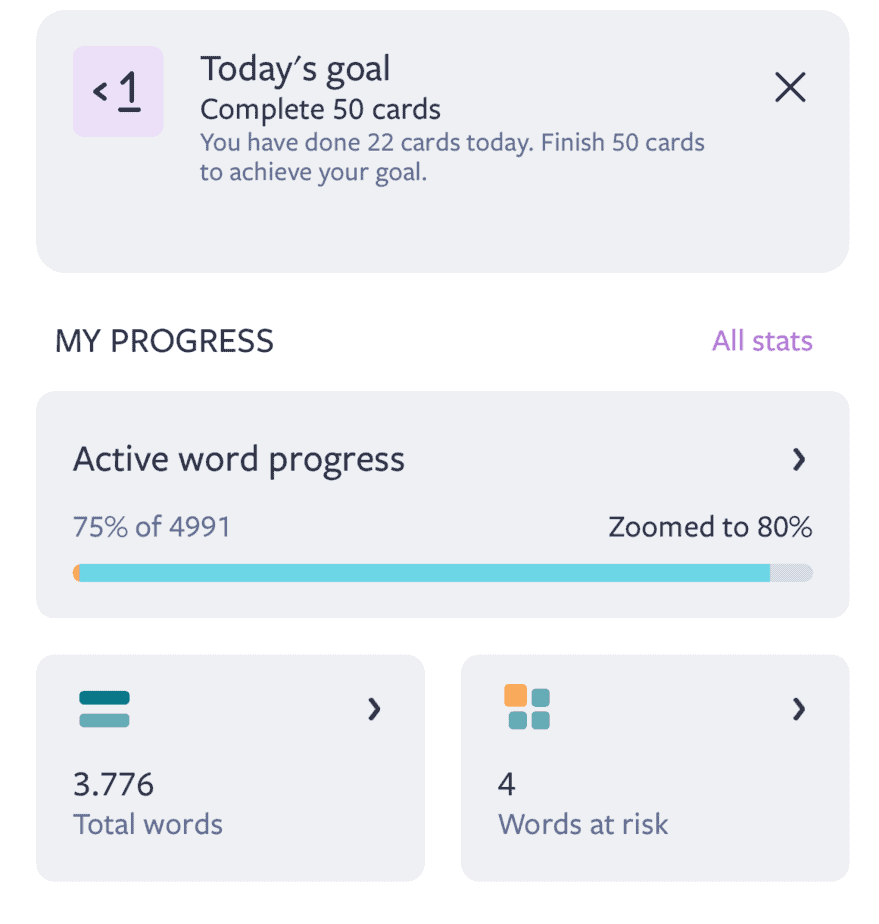Tap the '22 cards today' description text
The height and width of the screenshot is (924, 879).
coord(452,157)
